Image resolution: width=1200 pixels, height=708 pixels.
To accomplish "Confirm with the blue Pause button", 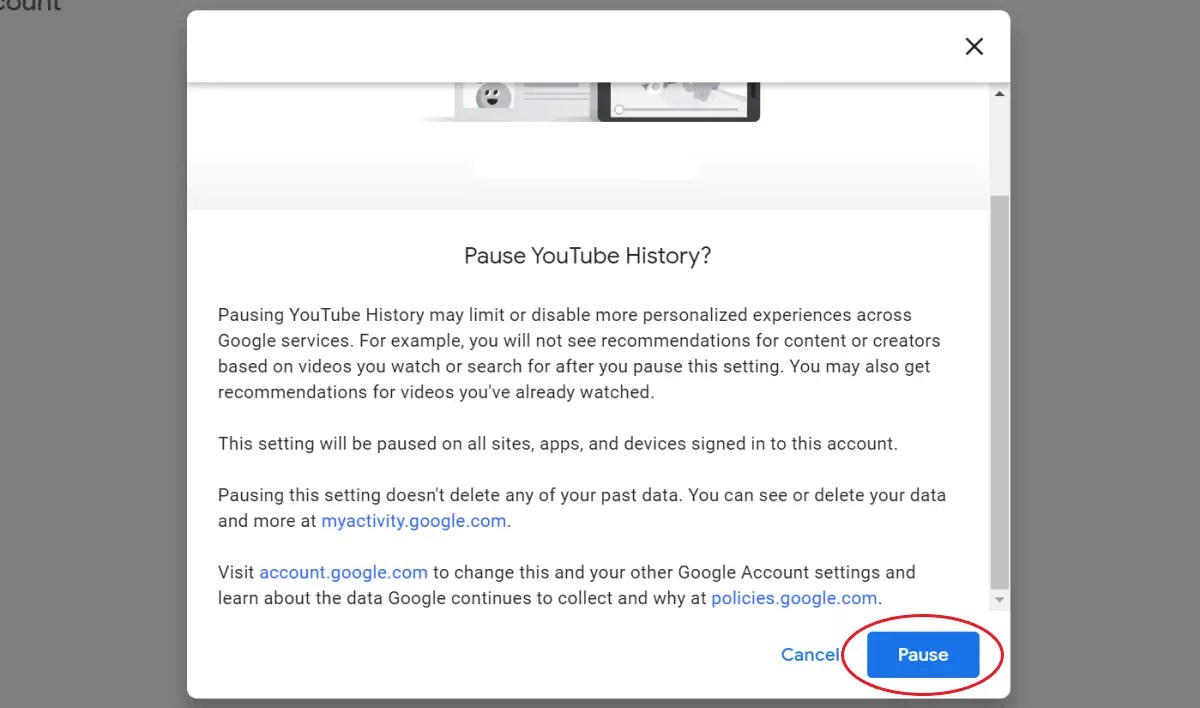I will point(923,655).
